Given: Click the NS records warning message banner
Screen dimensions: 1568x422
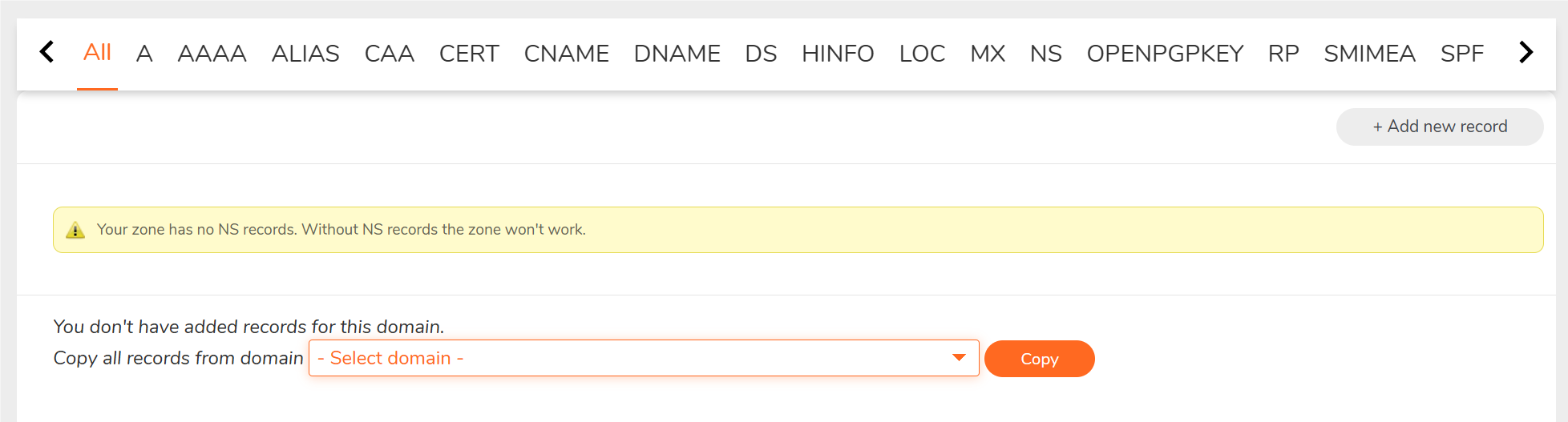Looking at the screenshot, I should coord(798,230).
